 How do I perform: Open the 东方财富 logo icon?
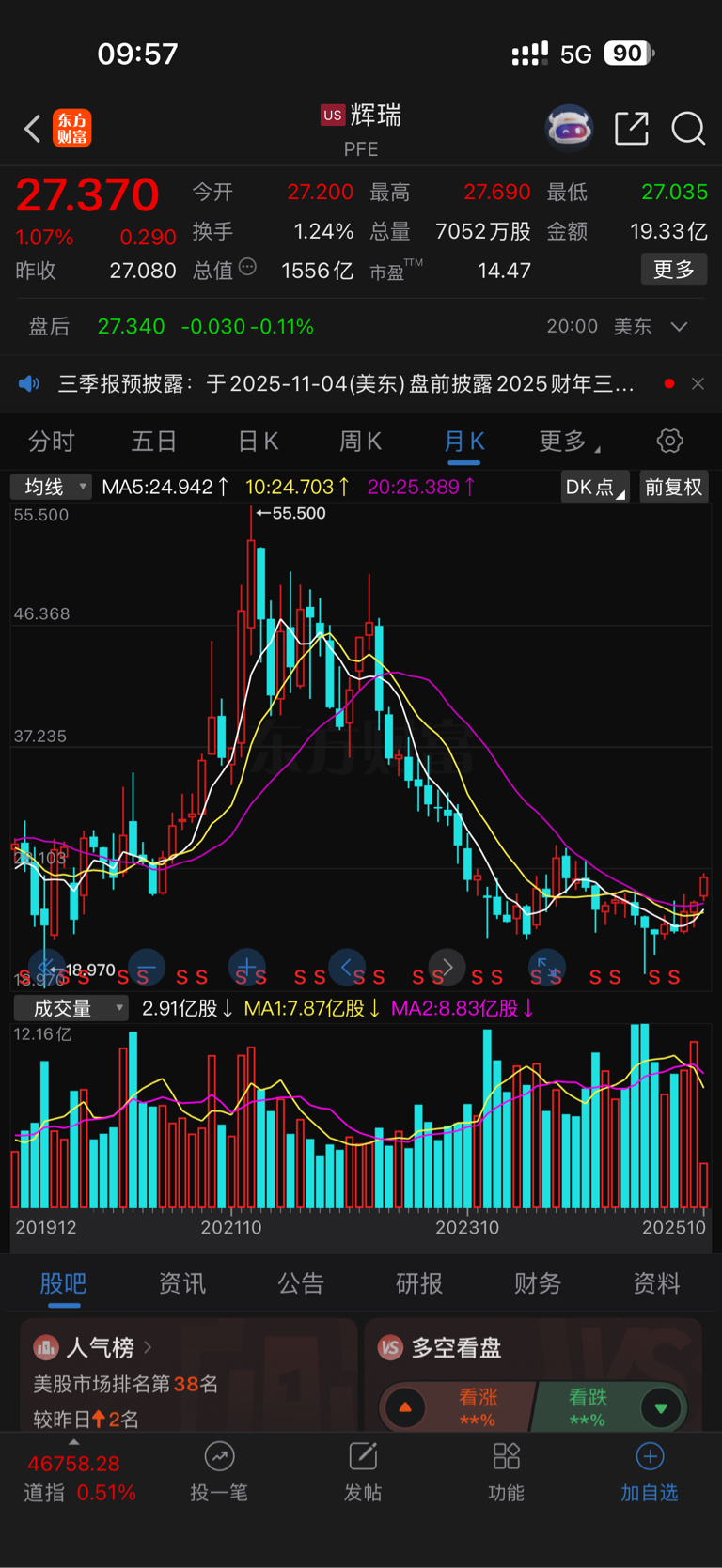[x=72, y=129]
